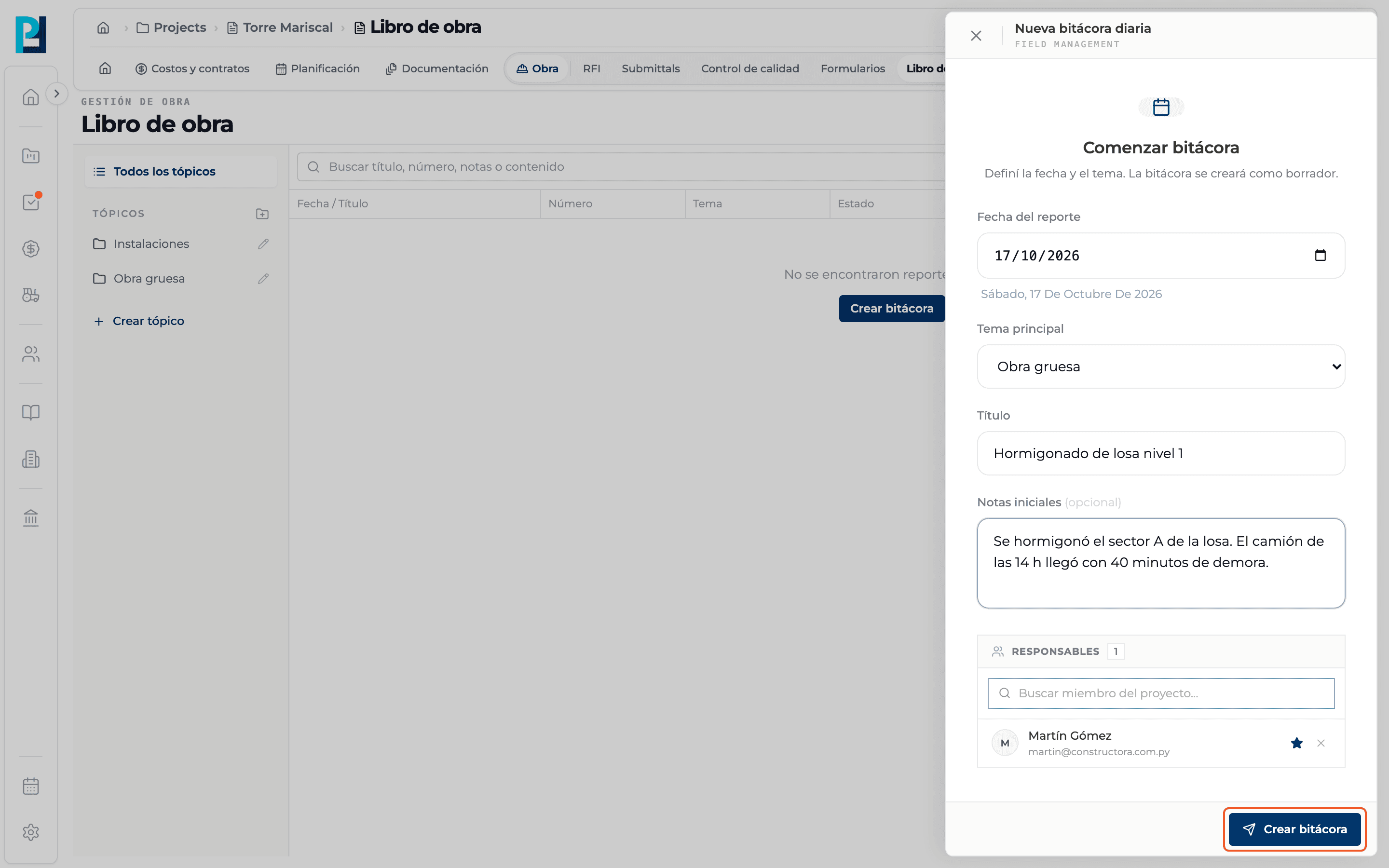Open the home icon in the sidebar

point(30,97)
